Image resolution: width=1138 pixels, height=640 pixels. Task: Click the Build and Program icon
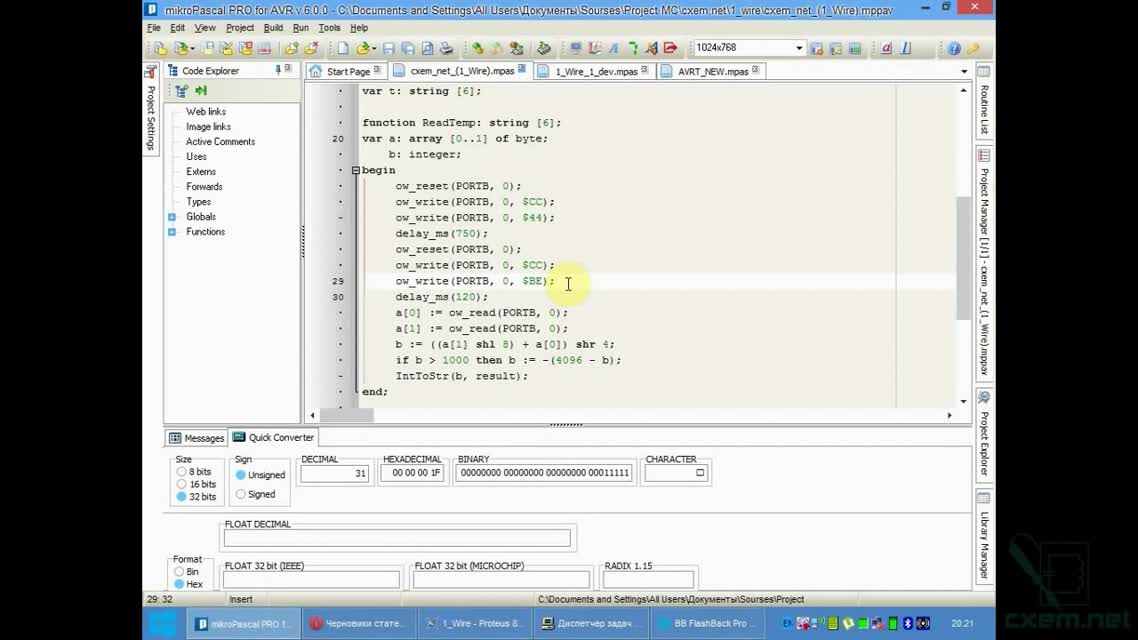coord(517,48)
